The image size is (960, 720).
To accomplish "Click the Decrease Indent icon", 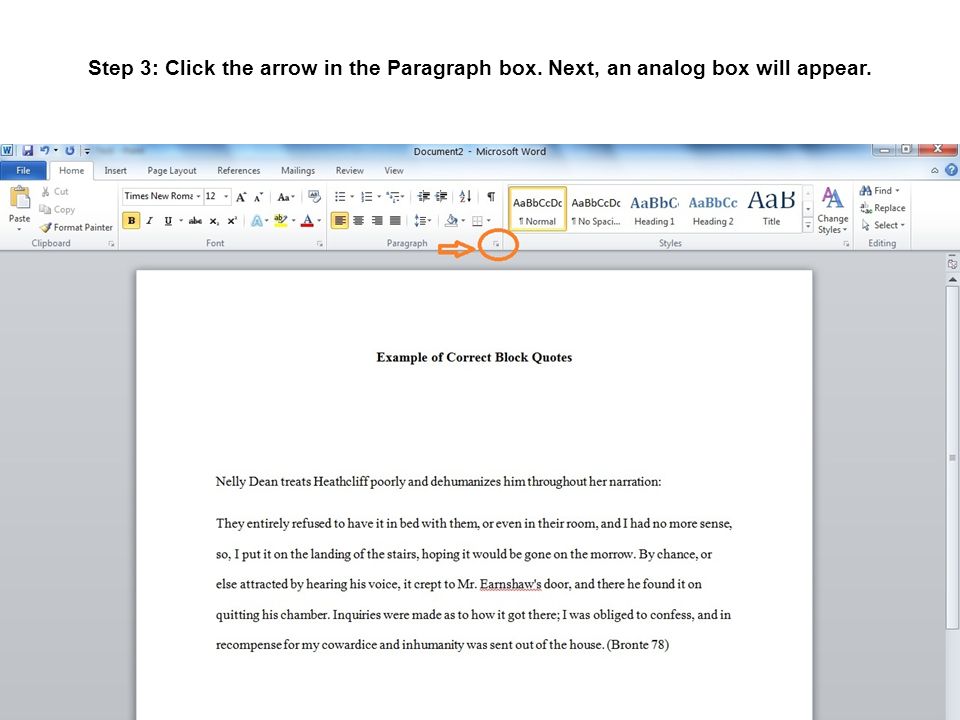I will coord(423,197).
